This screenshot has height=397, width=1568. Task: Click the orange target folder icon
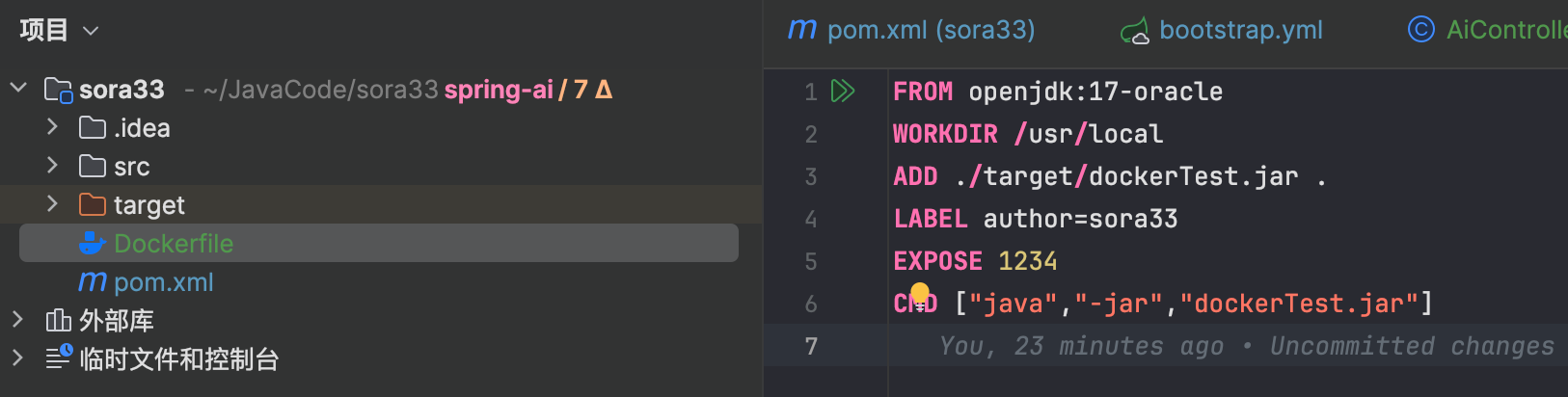click(92, 205)
